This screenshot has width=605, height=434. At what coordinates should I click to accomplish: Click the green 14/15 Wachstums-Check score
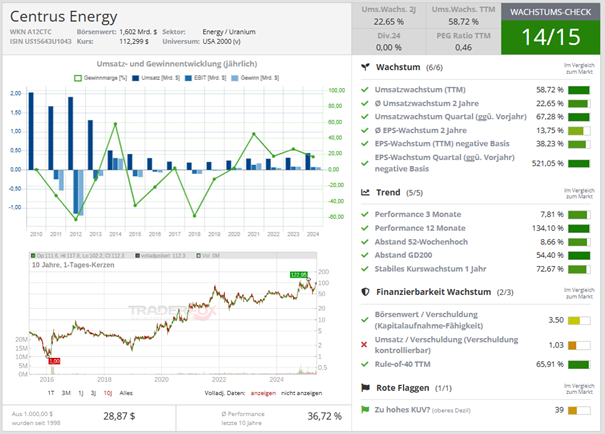point(551,37)
